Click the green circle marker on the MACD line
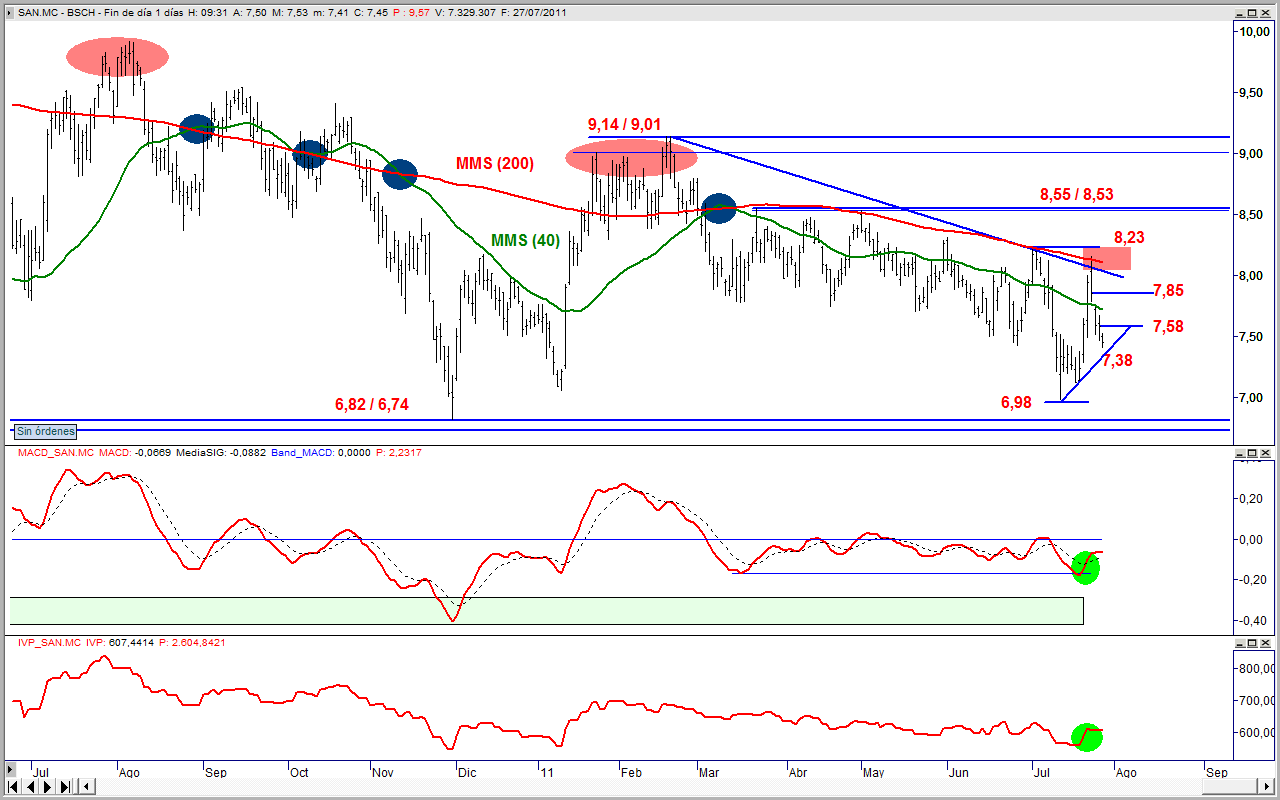Screen dimensions: 1280x800 click(x=1085, y=567)
